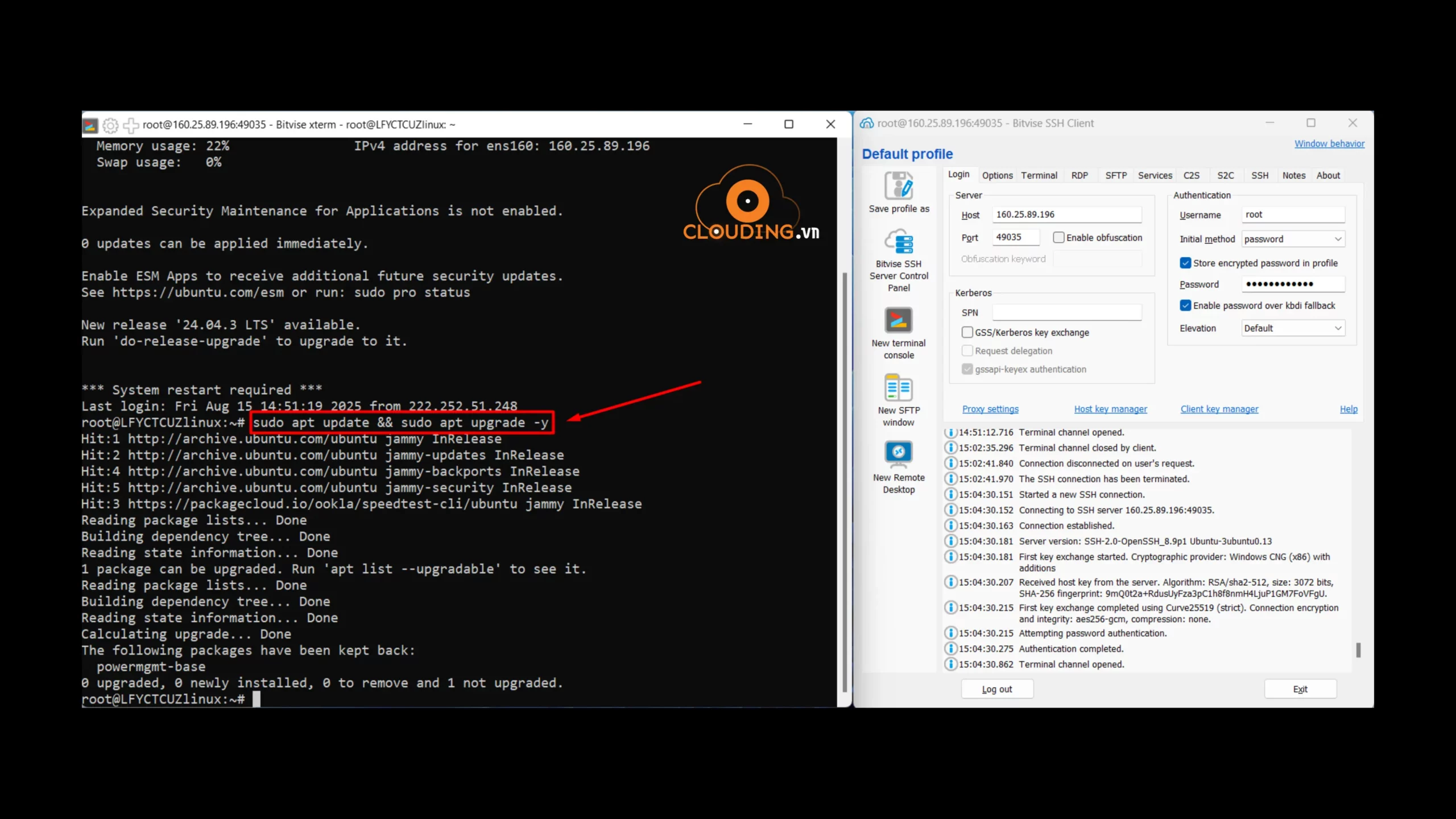Click info icon beside Started a new SSH connection
The width and height of the screenshot is (1456, 819).
coord(950,495)
